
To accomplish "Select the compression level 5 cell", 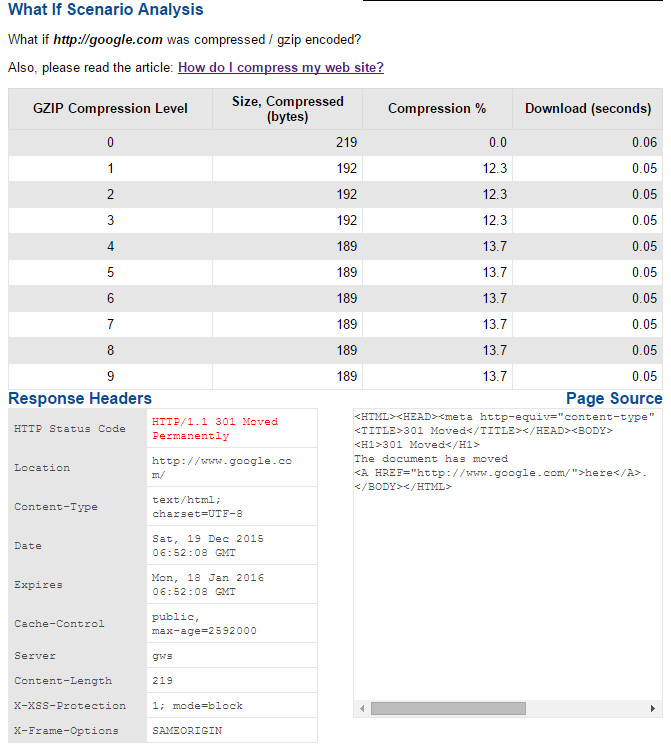I will tap(110, 272).
